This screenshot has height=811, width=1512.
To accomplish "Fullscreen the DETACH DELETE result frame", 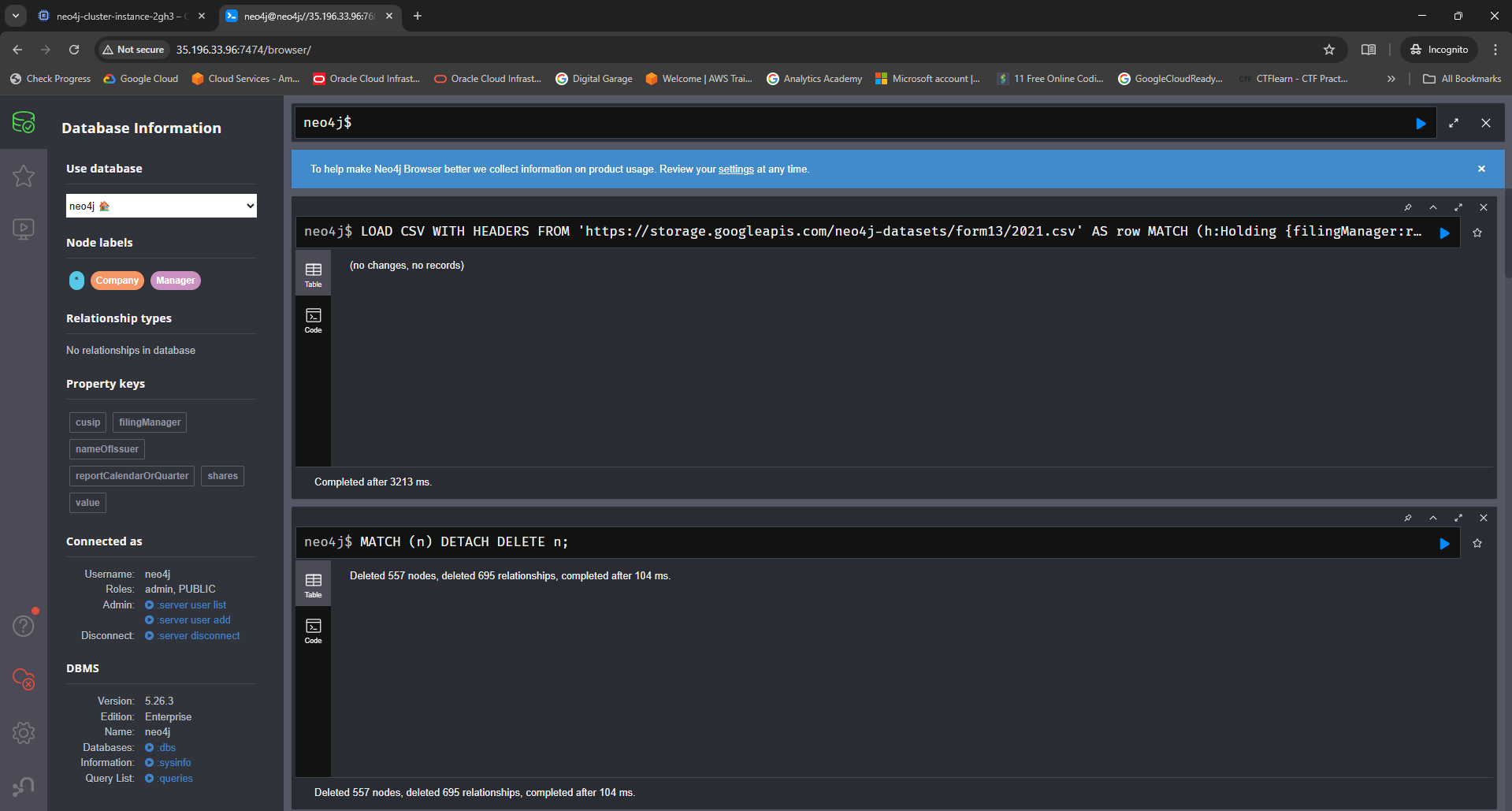I will click(1458, 518).
